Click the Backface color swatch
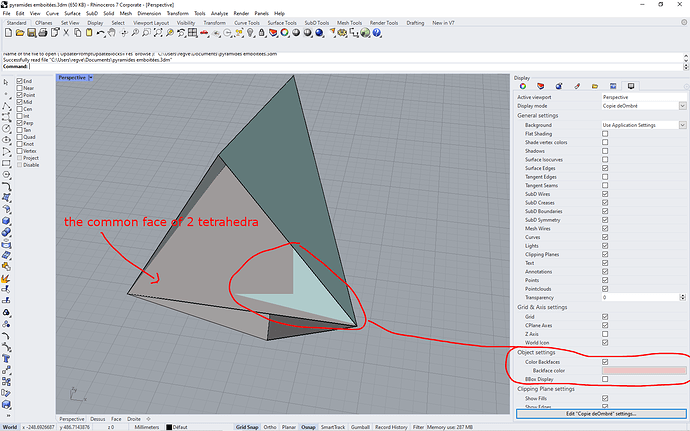The image size is (690, 431). [x=644, y=370]
